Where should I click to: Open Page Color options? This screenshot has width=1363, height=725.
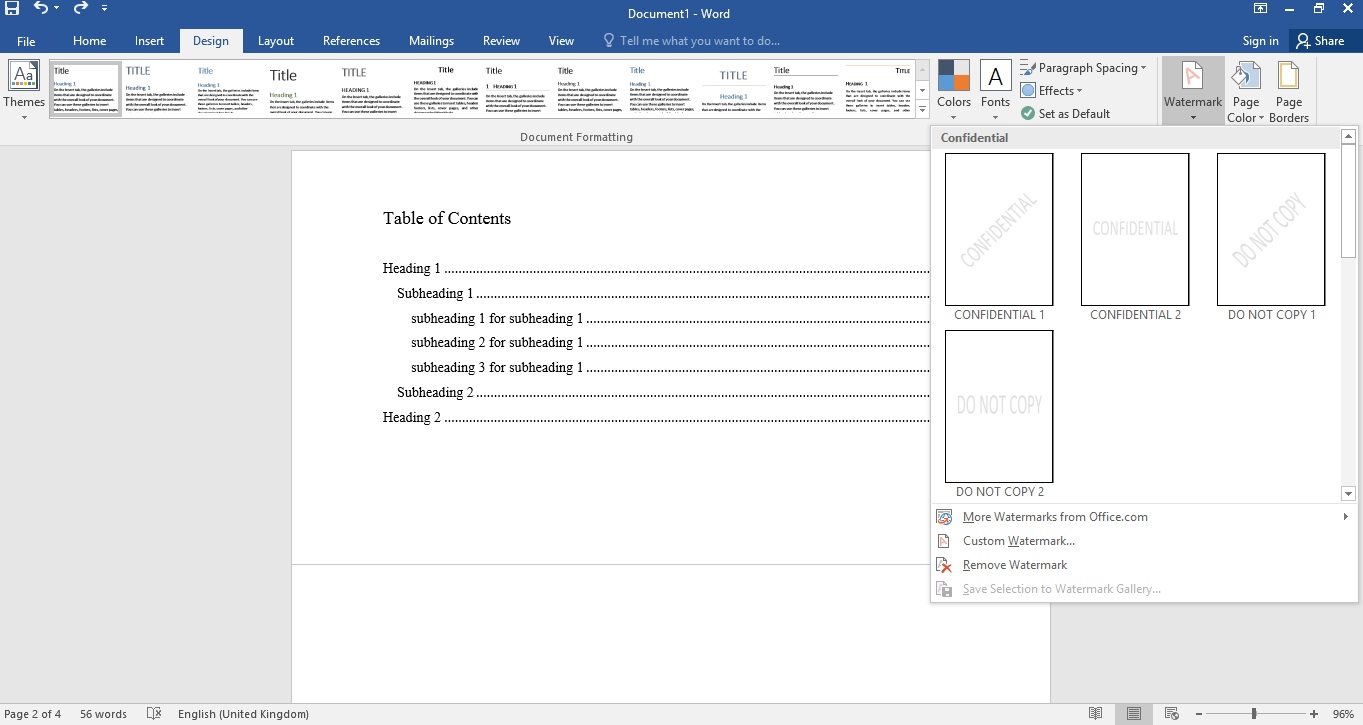pyautogui.click(x=1246, y=89)
